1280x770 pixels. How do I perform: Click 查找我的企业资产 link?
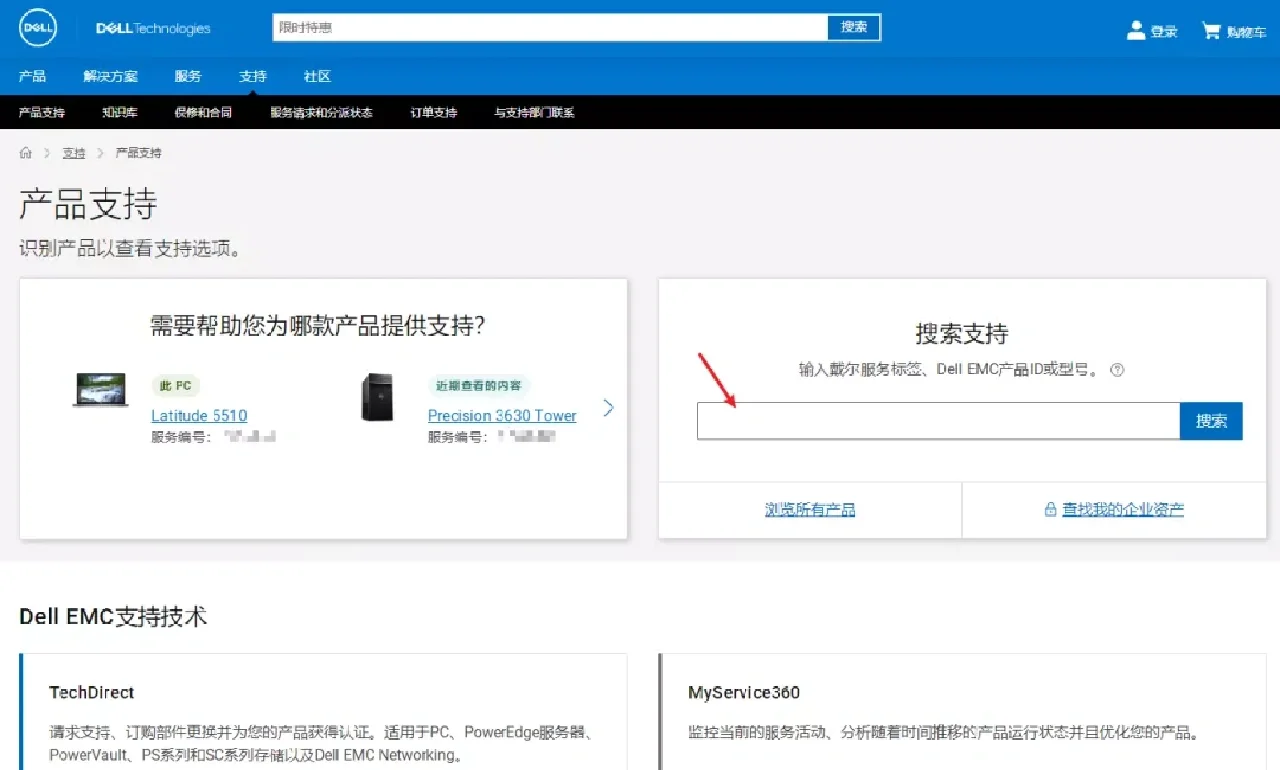click(x=1123, y=510)
